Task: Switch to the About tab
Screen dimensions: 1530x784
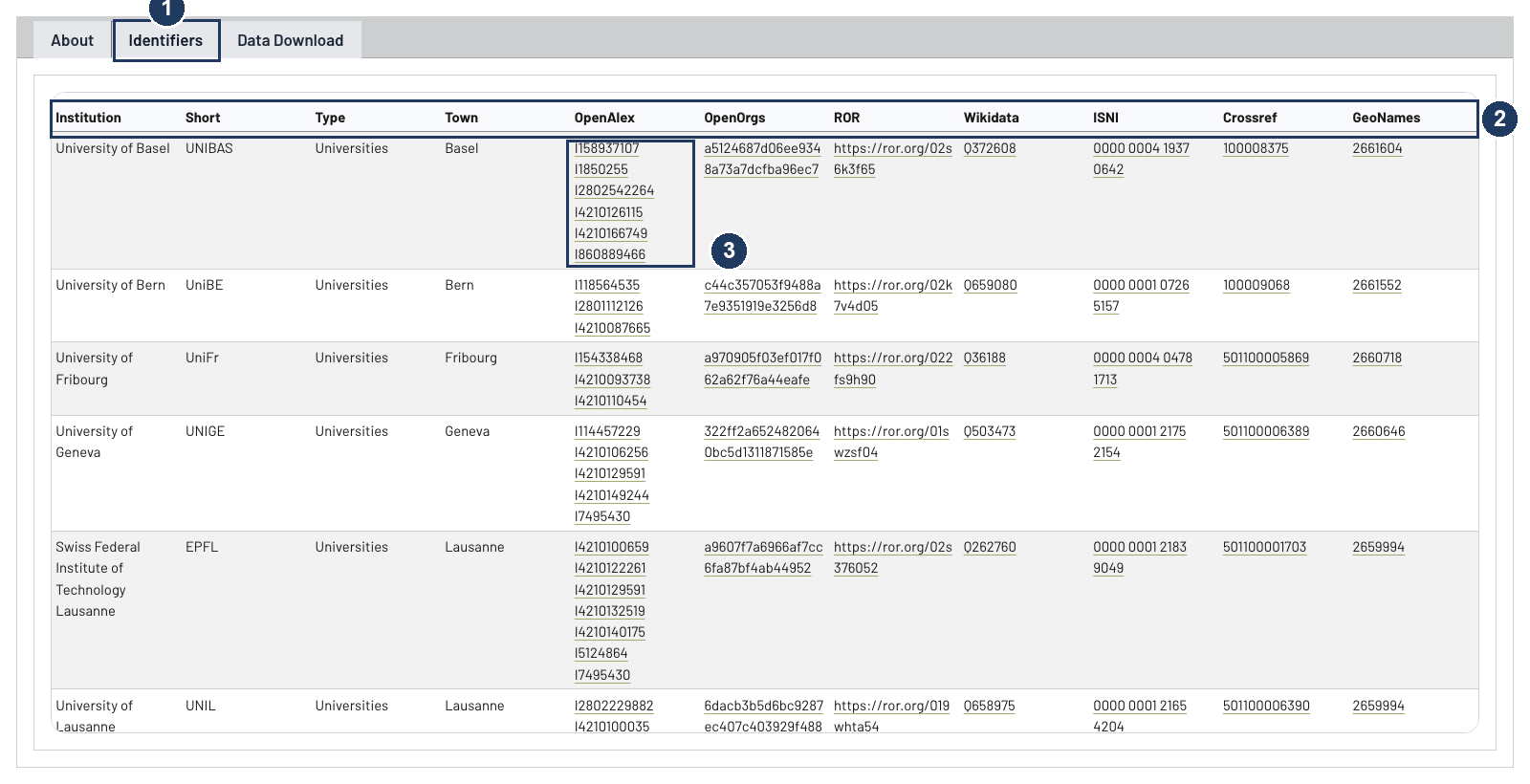Action: click(x=73, y=40)
